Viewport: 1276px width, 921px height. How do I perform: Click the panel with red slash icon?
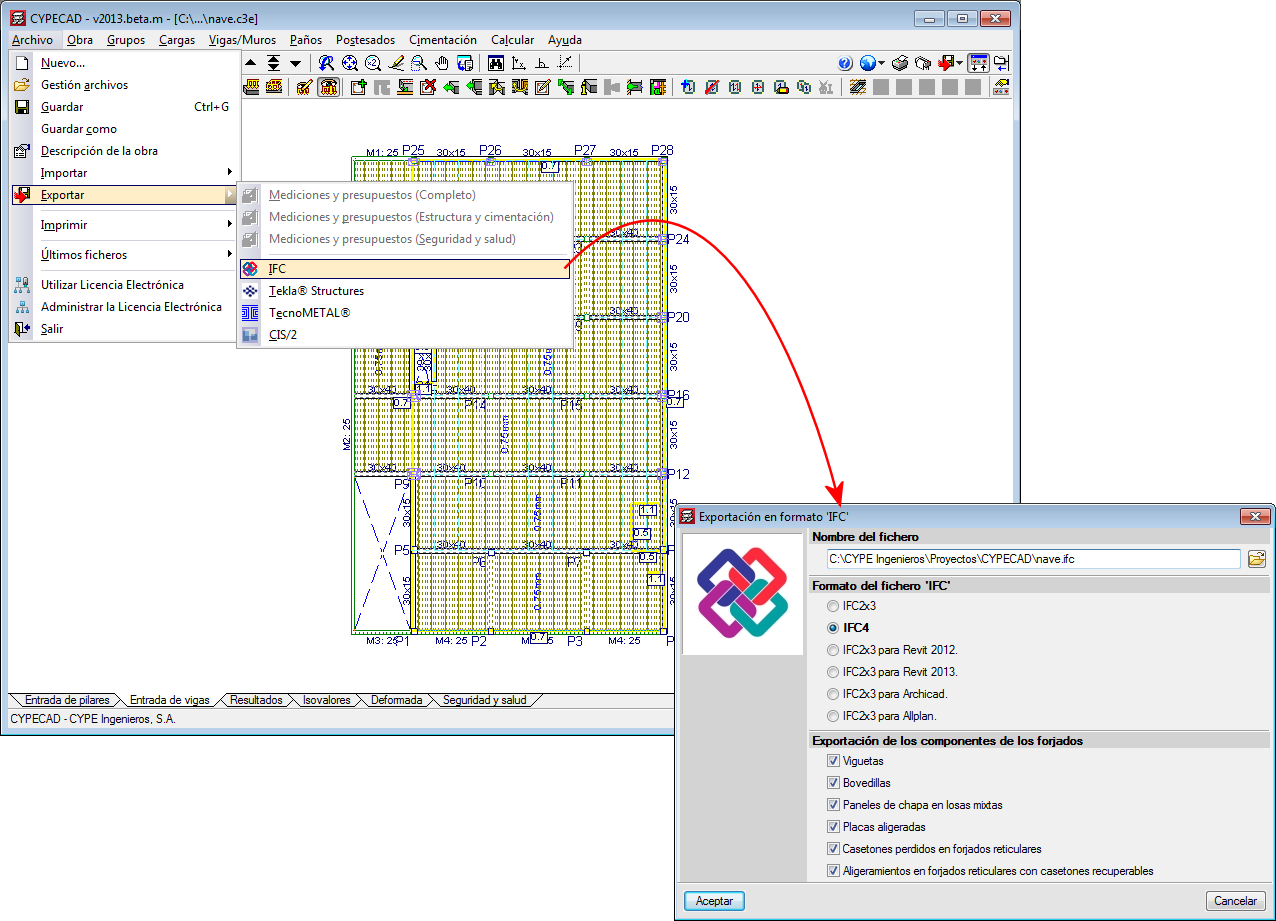[712, 87]
